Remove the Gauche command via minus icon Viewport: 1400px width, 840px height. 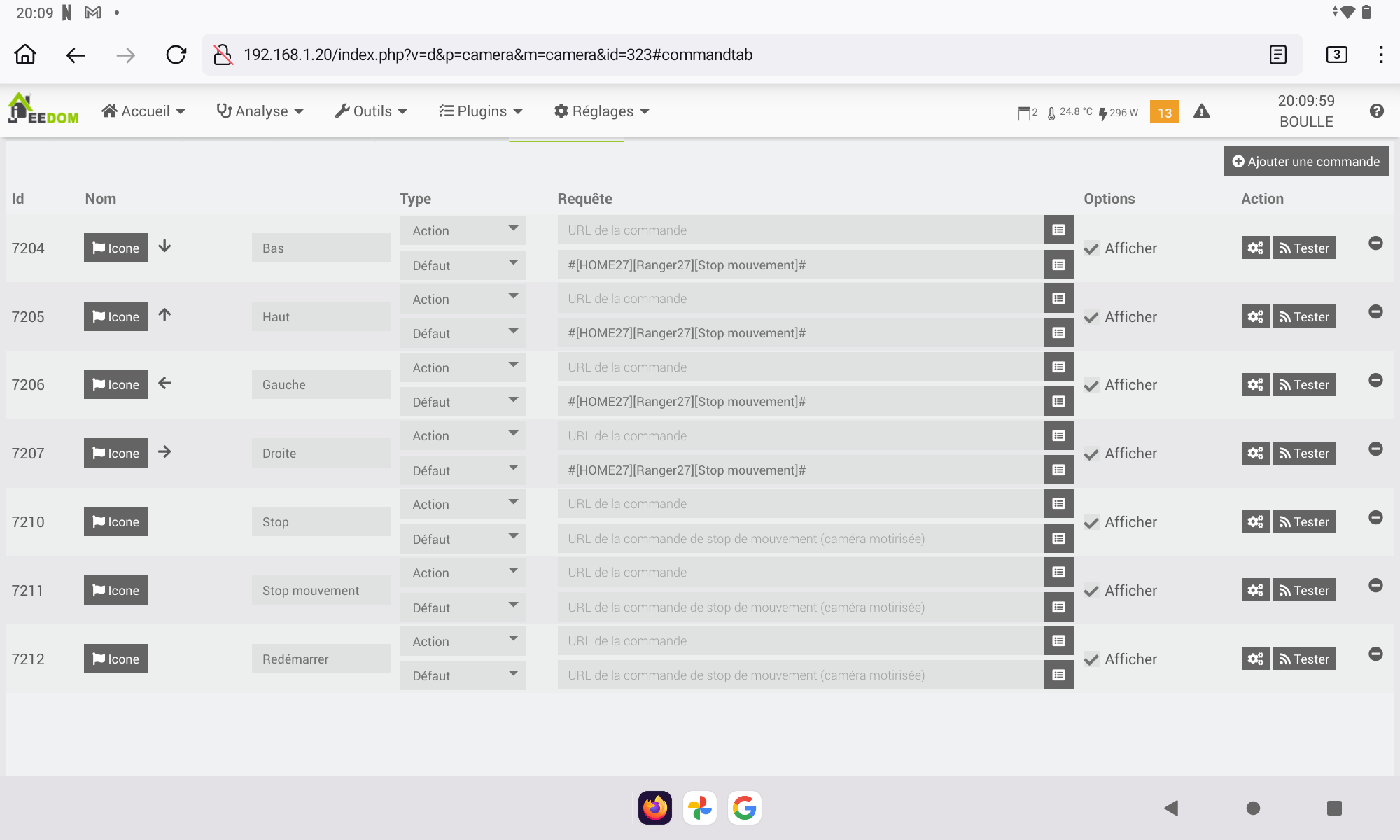[1375, 380]
